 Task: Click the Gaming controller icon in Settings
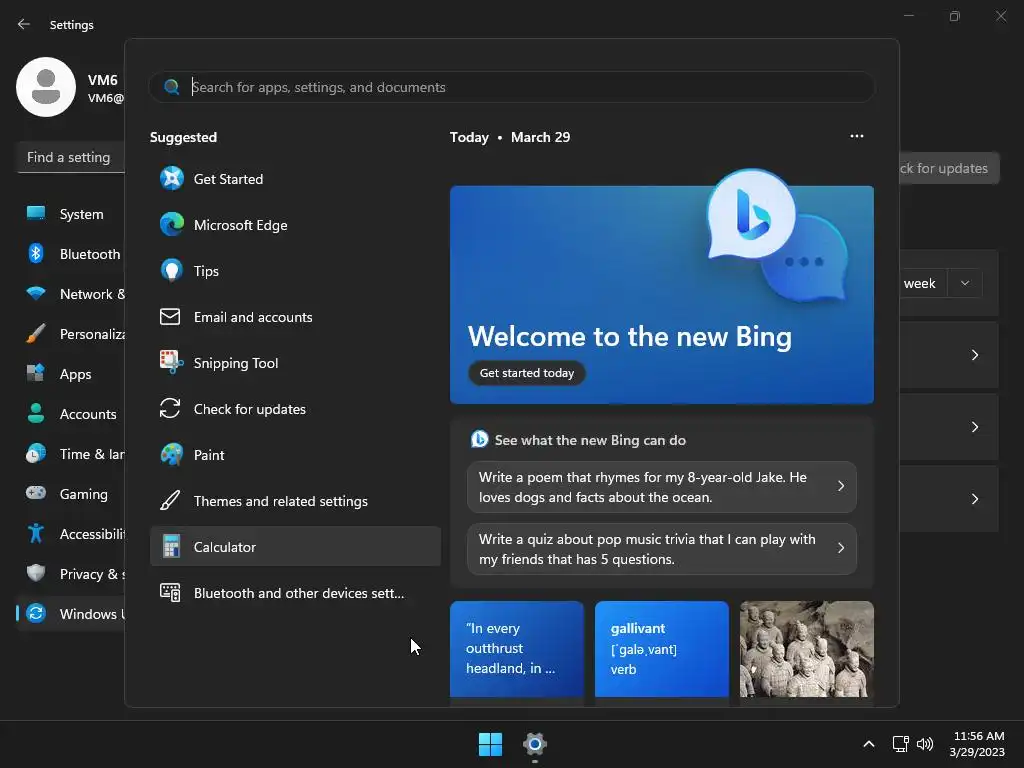coord(36,493)
